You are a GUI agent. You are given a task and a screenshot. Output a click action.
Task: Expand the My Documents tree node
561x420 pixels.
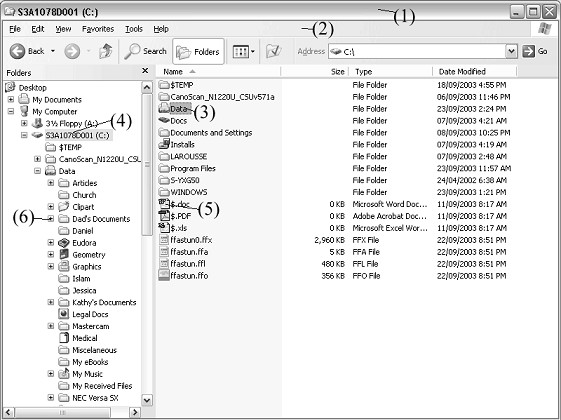[11, 99]
